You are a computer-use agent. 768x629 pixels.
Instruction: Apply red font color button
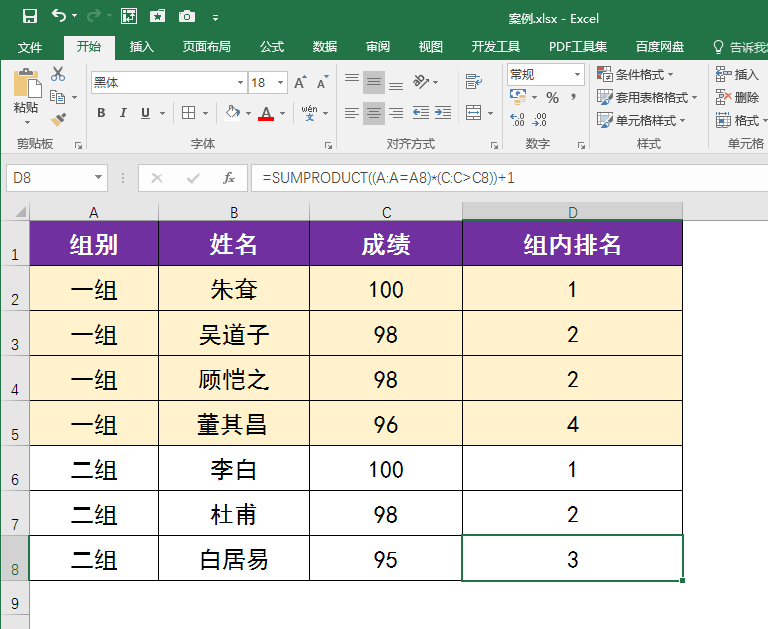(266, 113)
